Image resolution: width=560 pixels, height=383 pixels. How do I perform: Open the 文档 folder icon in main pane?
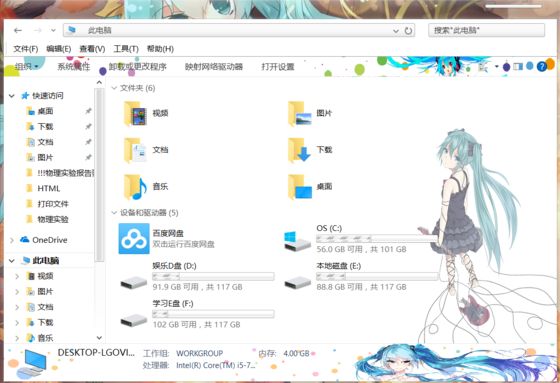[135, 150]
